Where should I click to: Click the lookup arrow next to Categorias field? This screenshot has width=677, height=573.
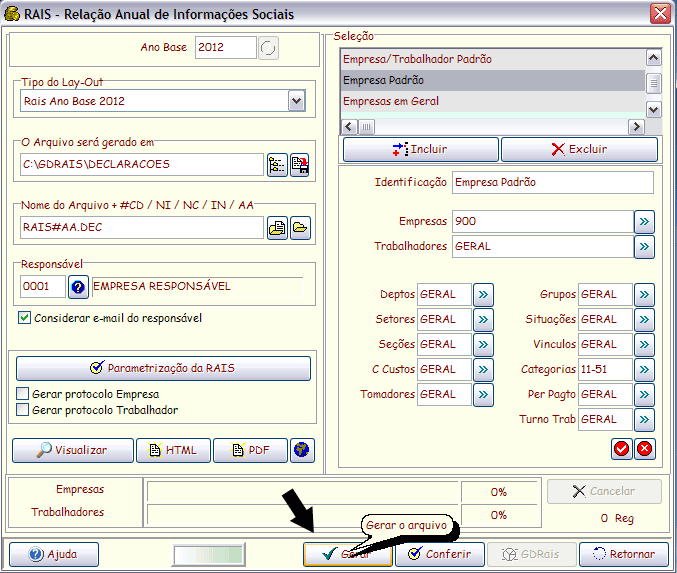[x=644, y=370]
